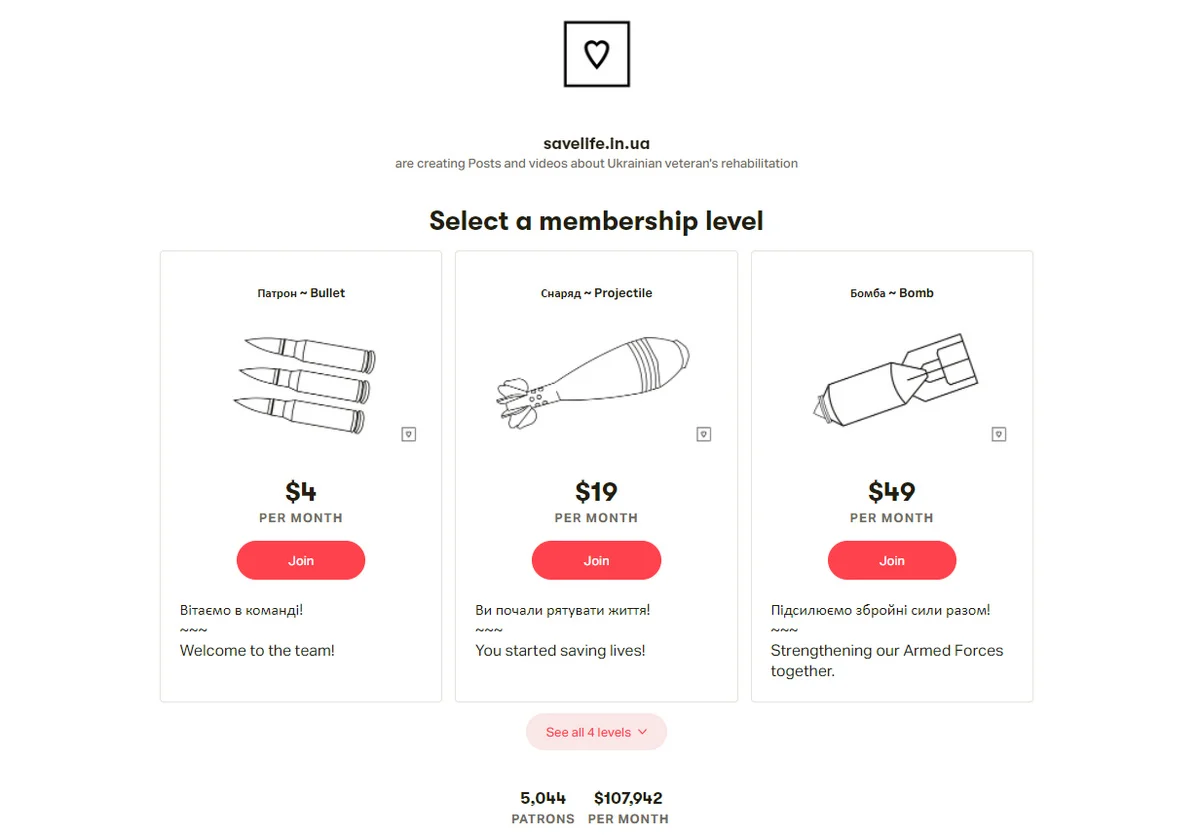The image size is (1200, 835).
Task: Click the heart logo at the top
Action: coord(597,54)
